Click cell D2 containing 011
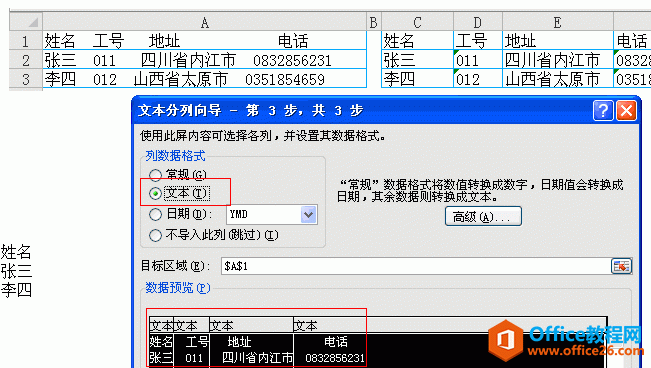This screenshot has width=651, height=368. [478, 60]
